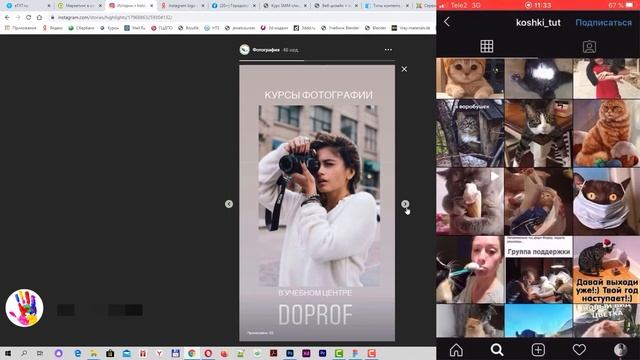Screen dimensions: 640x360
Task: Open Adobe XD from the taskbar
Action: [x=306, y=353]
